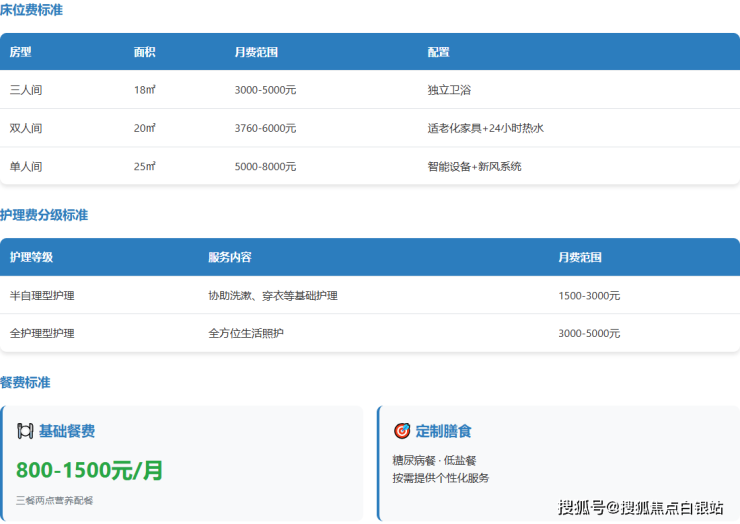Select the 全护理型护理 care level

(x=42, y=333)
